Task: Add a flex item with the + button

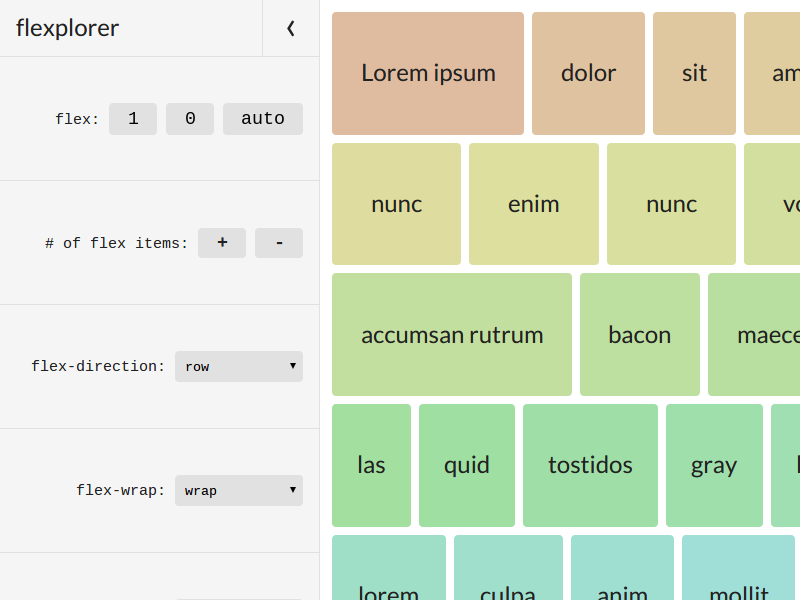Action: coord(222,242)
